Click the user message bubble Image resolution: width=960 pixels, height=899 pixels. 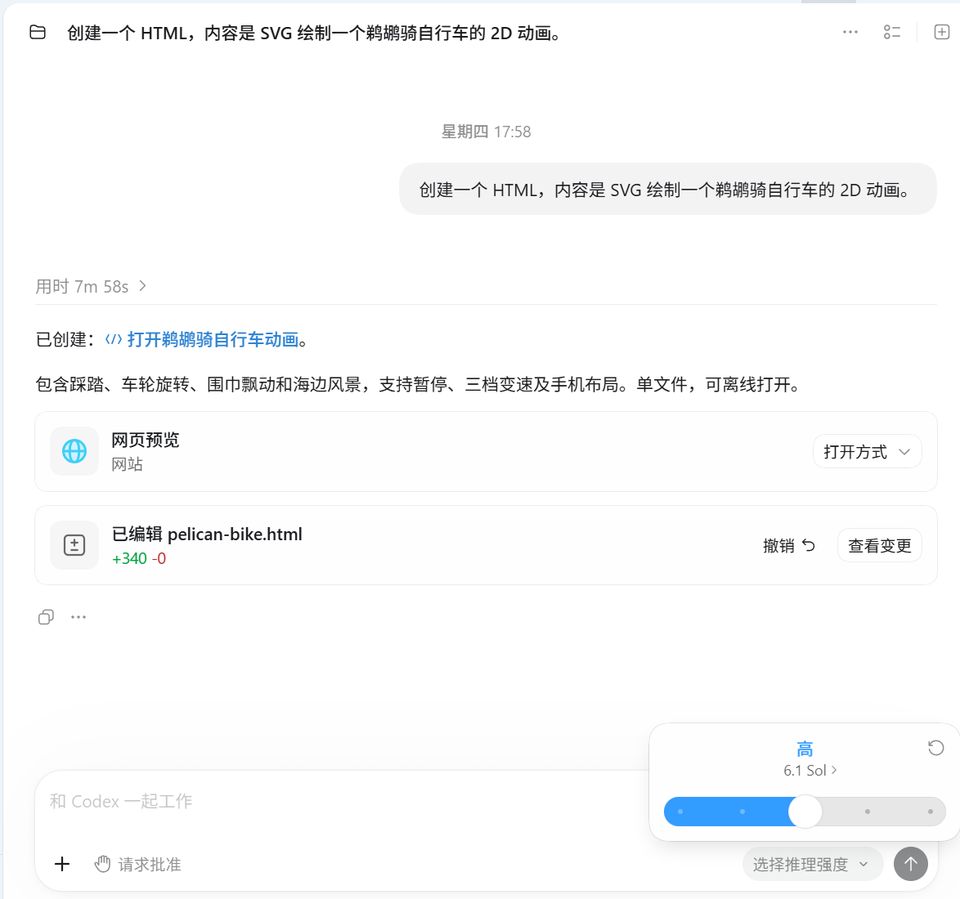point(667,189)
